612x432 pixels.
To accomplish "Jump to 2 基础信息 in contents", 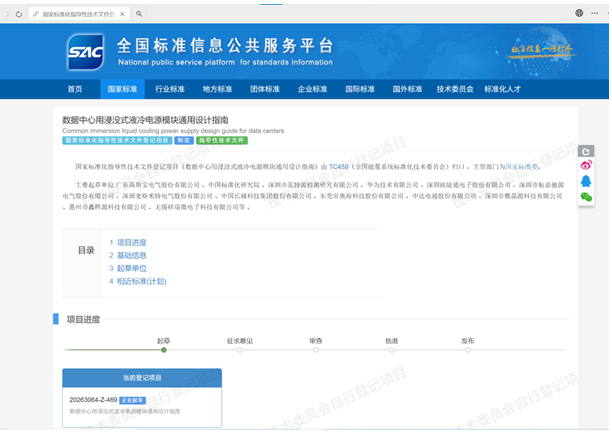I will (x=128, y=256).
